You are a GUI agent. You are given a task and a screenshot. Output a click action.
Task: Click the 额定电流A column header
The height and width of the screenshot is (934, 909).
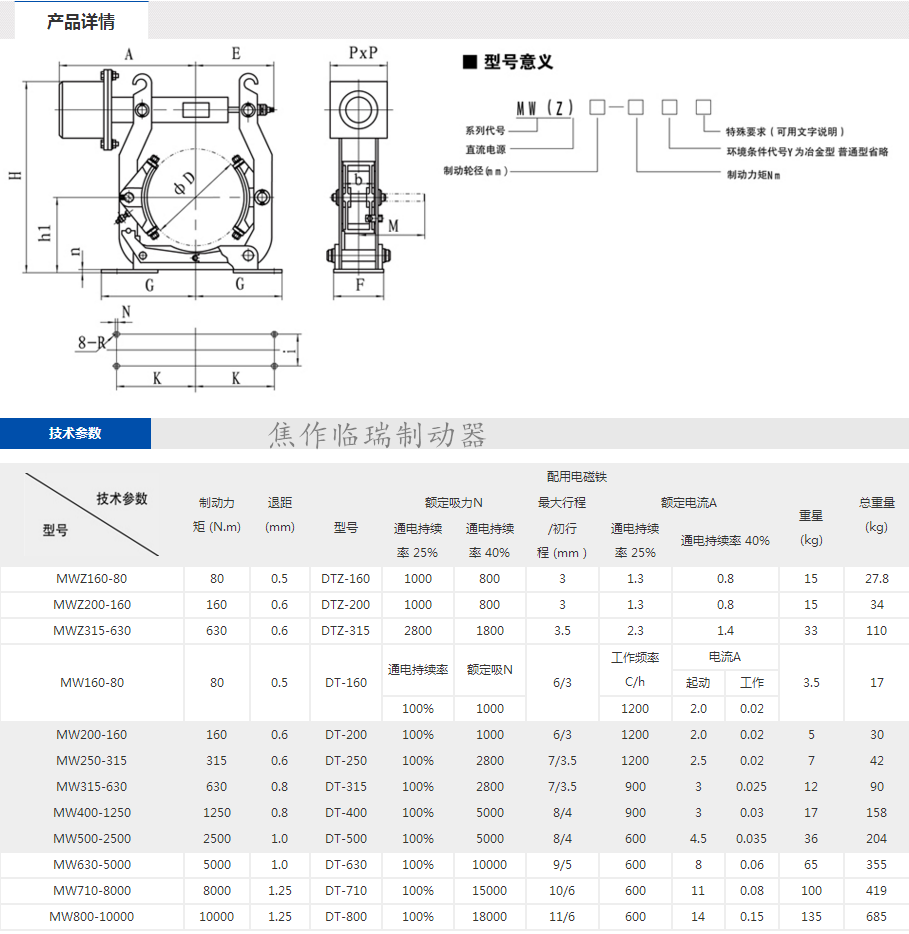pyautogui.click(x=688, y=503)
